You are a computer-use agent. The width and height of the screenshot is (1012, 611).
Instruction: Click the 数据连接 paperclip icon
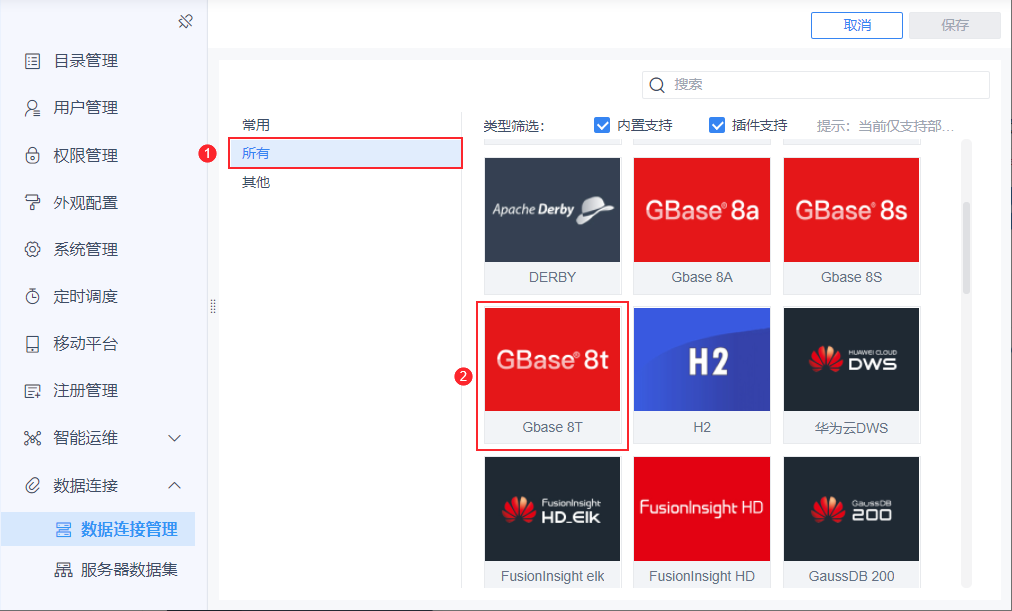click(32, 485)
